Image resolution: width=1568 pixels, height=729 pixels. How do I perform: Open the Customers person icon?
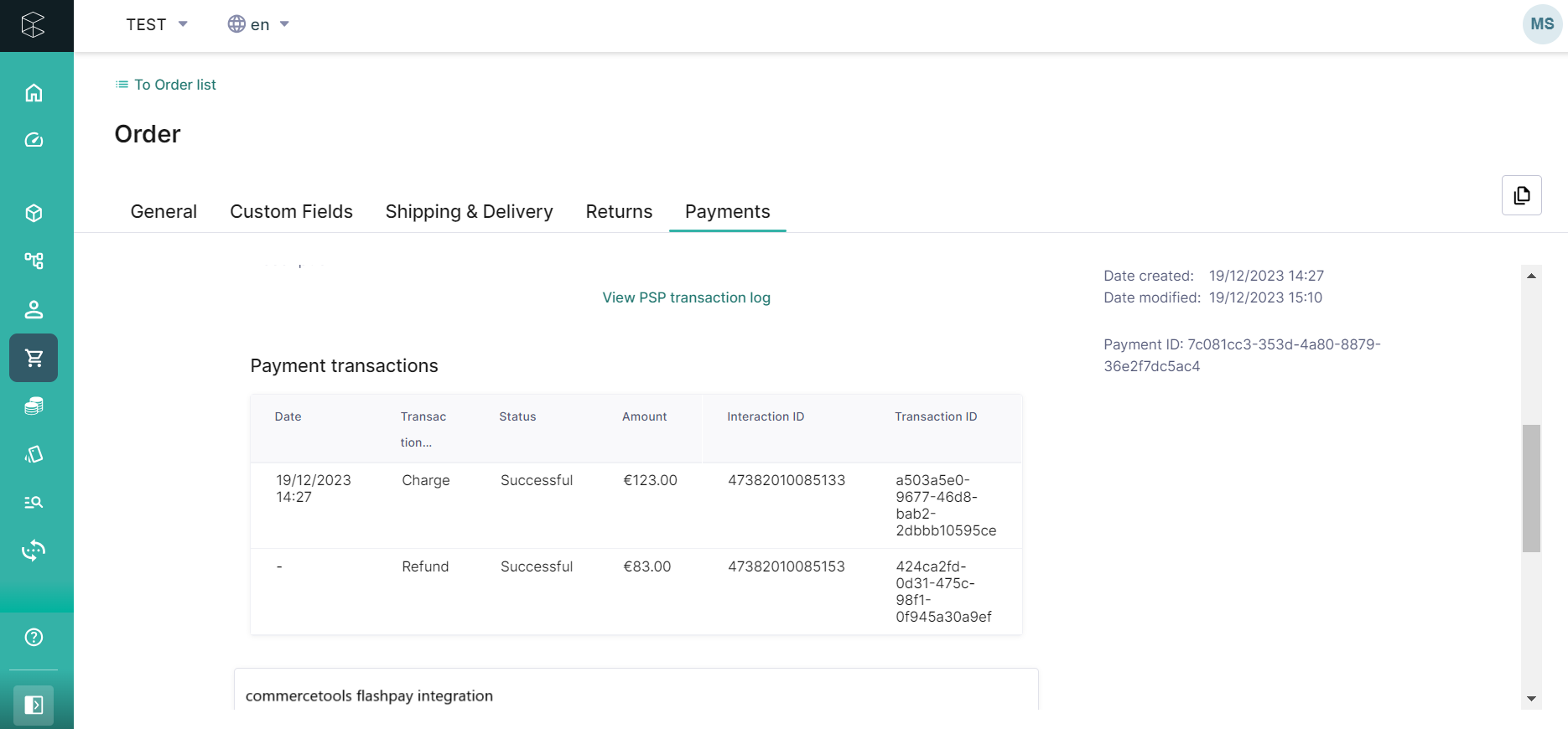(x=34, y=310)
